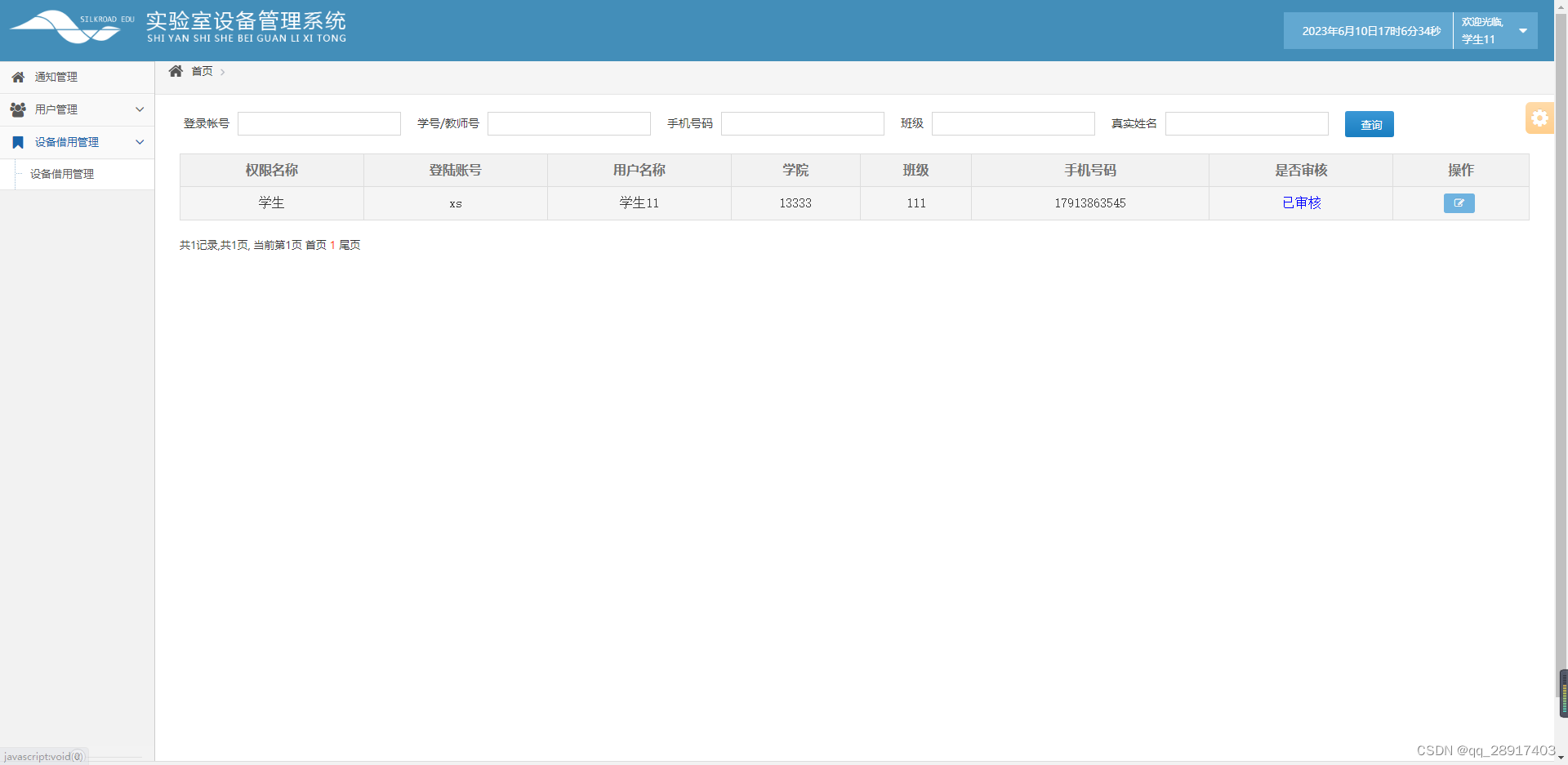The image size is (1568, 765).
Task: Click the home icon in the breadcrumb
Action: click(x=176, y=71)
